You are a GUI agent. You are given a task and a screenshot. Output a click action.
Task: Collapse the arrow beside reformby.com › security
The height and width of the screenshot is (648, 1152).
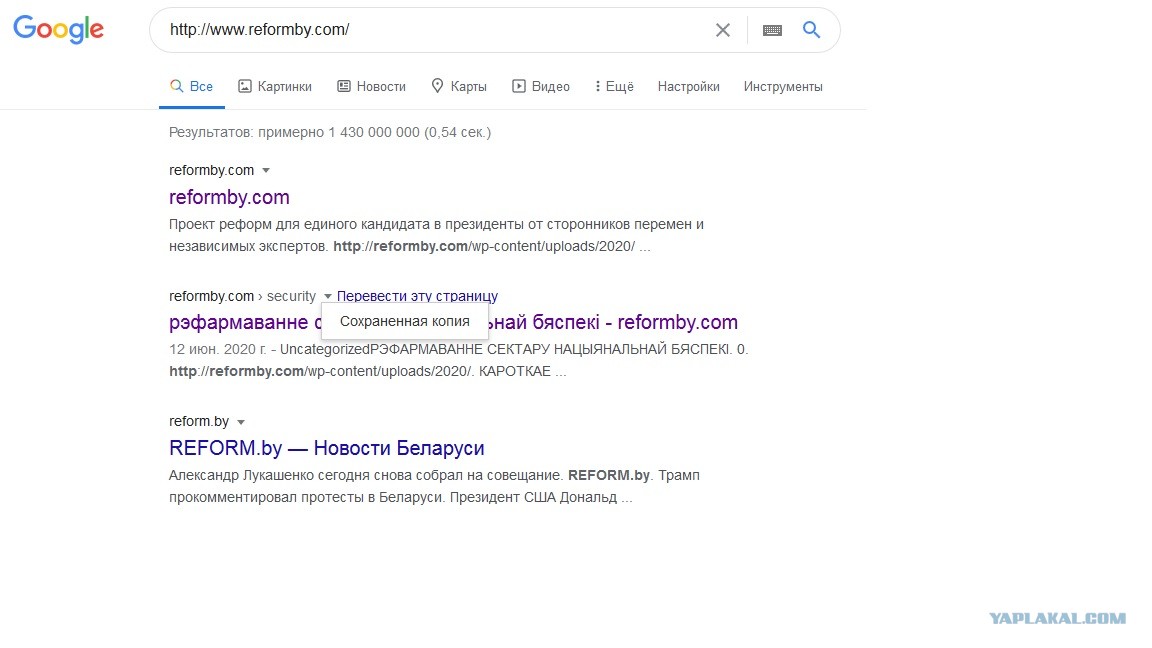tap(328, 296)
